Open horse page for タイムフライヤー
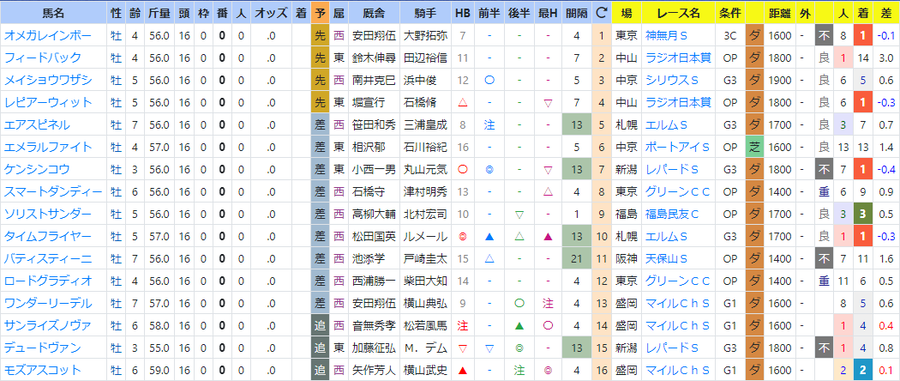 [48, 236]
